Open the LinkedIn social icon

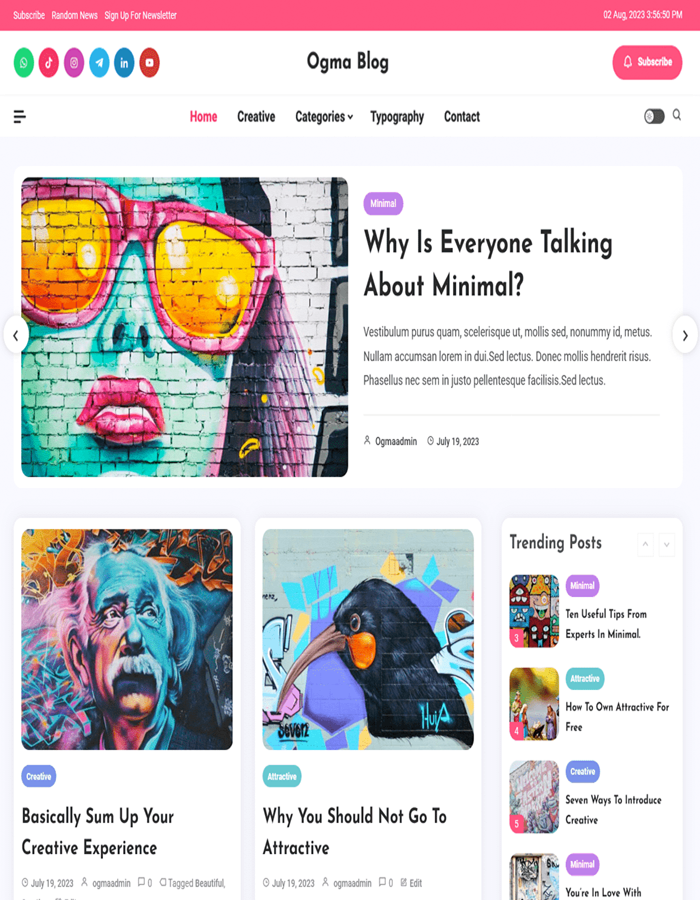124,63
